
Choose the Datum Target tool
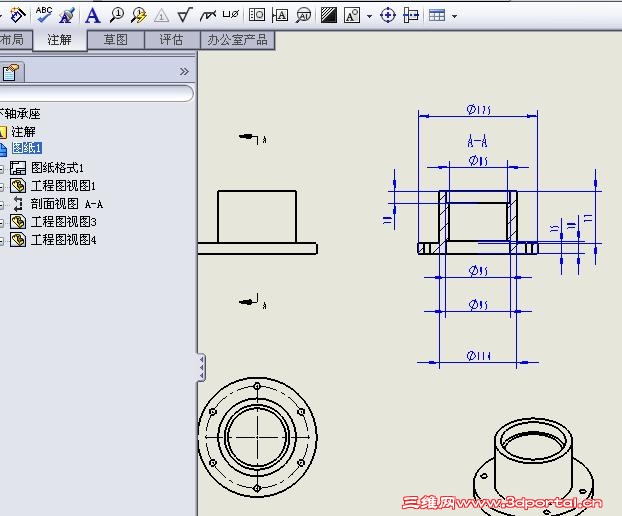[x=303, y=15]
